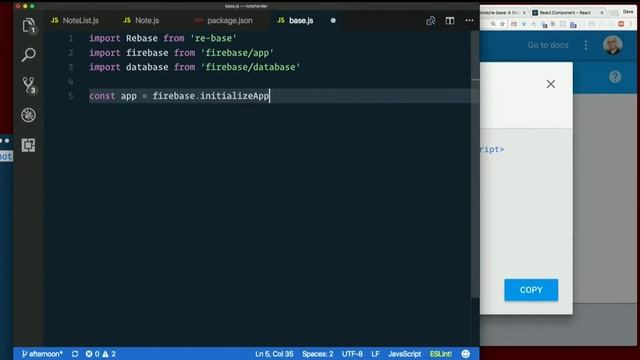Viewport: 640px width, 360px height.
Task: Click the red extension icon in browser toolbar
Action: [621, 24]
